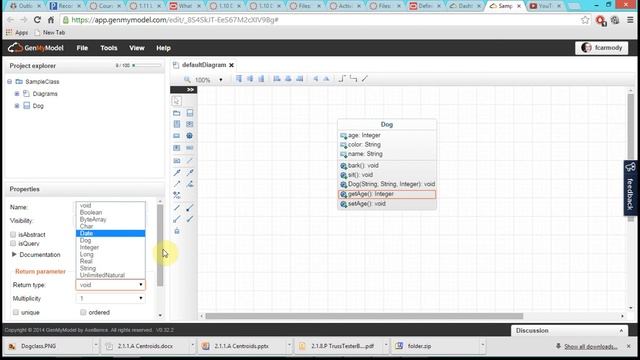This screenshot has height=360, width=640.
Task: Open the File menu
Action: [82, 48]
